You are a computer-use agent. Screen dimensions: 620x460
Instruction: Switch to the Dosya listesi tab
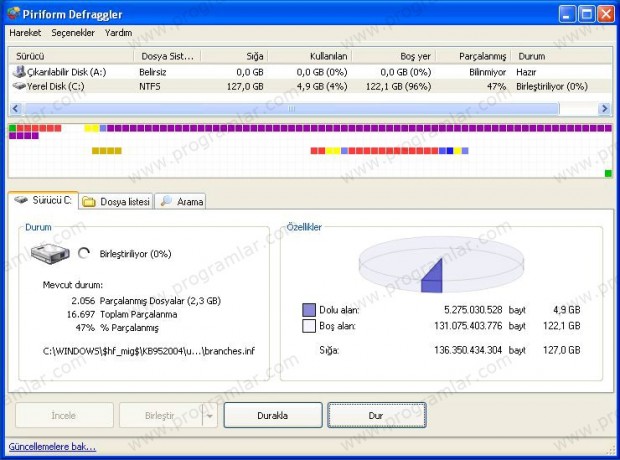tap(116, 202)
